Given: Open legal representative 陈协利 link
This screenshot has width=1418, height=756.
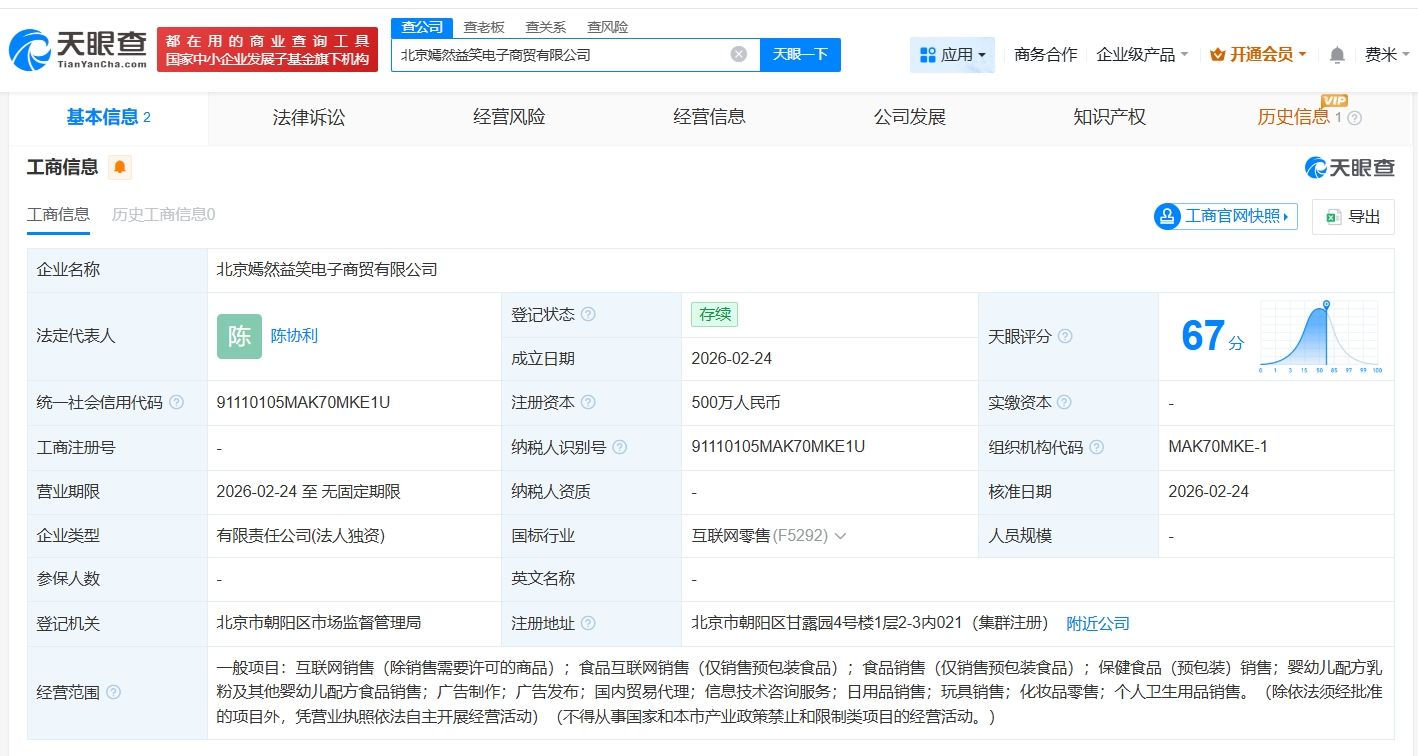Looking at the screenshot, I should [x=294, y=336].
